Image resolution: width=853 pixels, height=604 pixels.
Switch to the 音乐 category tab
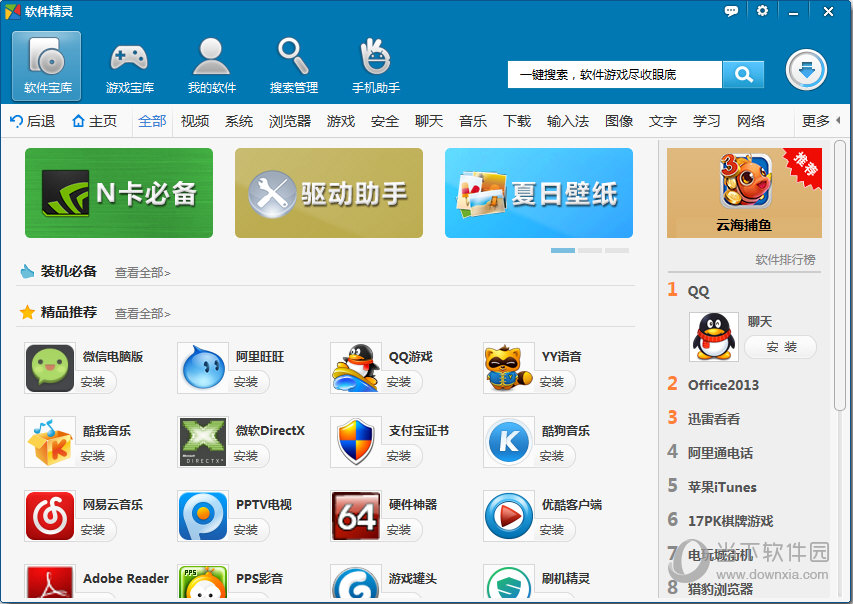click(x=473, y=121)
